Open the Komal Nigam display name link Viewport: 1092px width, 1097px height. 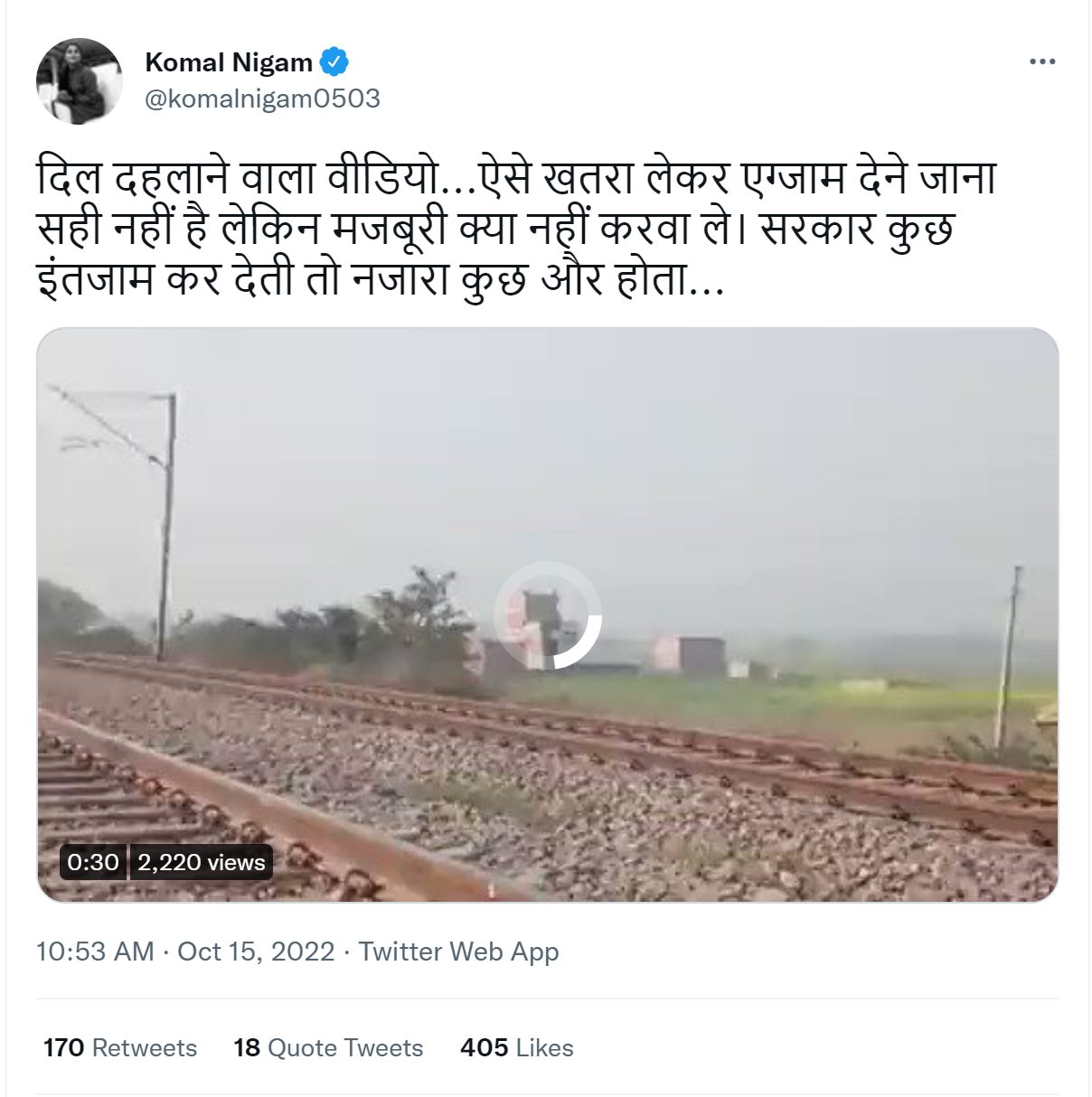click(x=229, y=62)
